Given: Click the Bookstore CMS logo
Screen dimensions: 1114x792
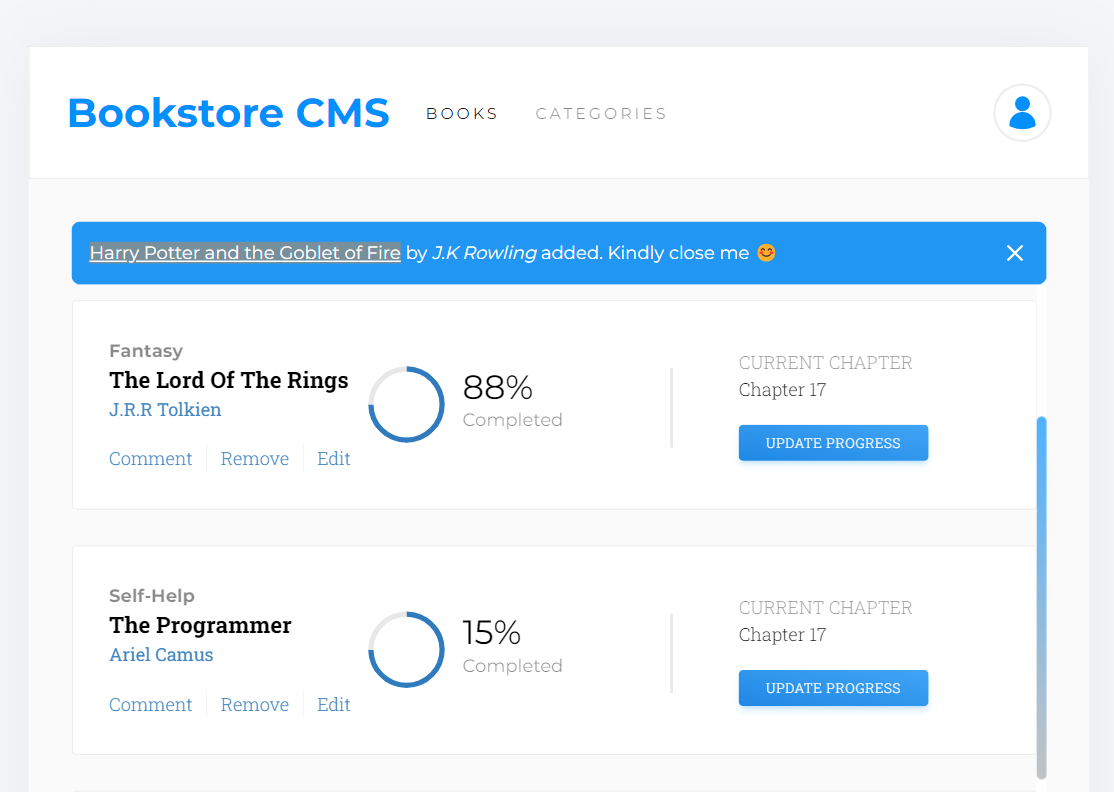Looking at the screenshot, I should [x=228, y=113].
